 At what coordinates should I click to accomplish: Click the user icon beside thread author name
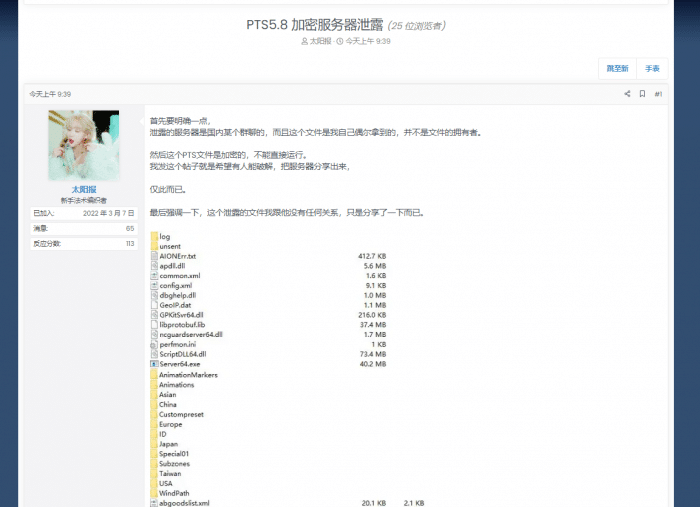coord(304,41)
